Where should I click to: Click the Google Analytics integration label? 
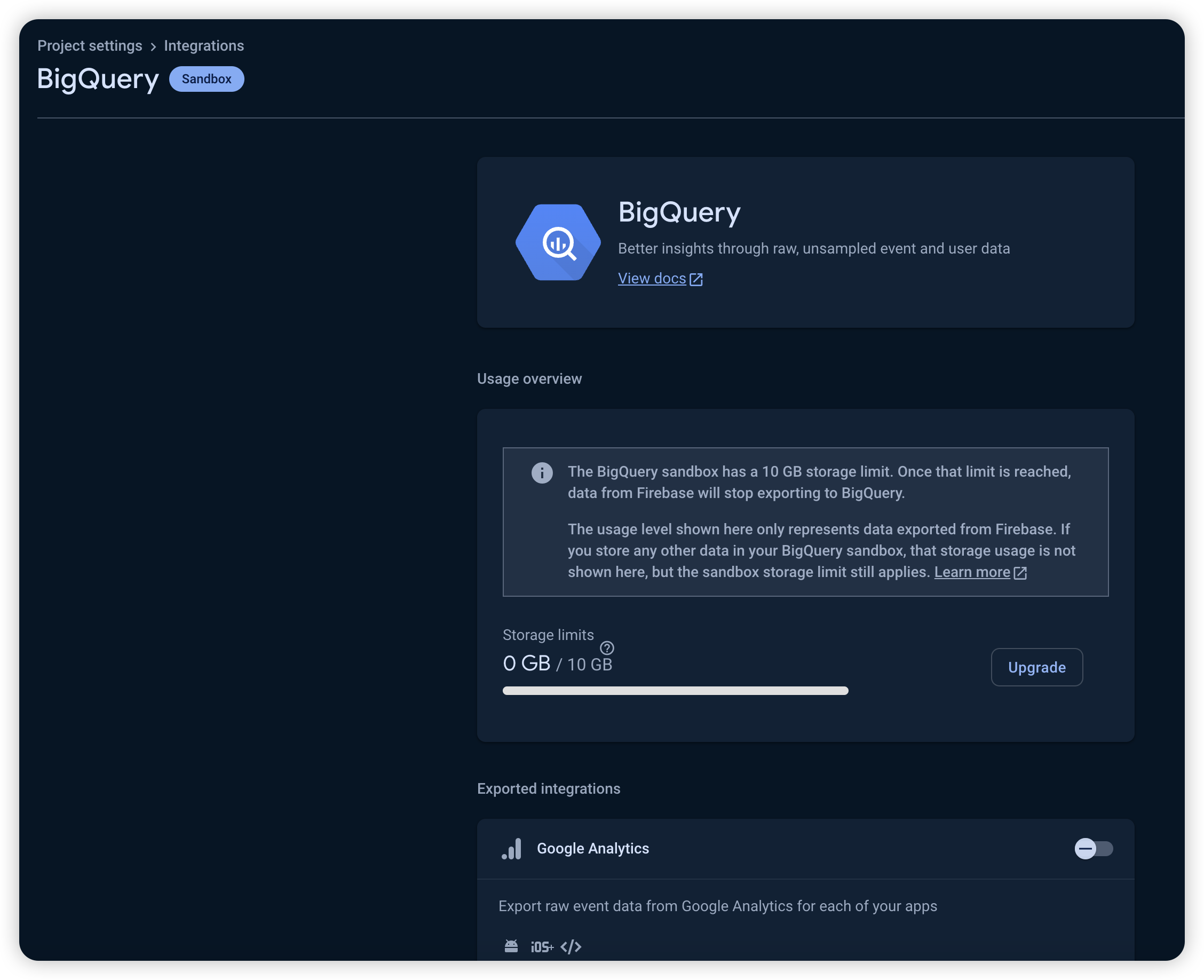coord(593,849)
